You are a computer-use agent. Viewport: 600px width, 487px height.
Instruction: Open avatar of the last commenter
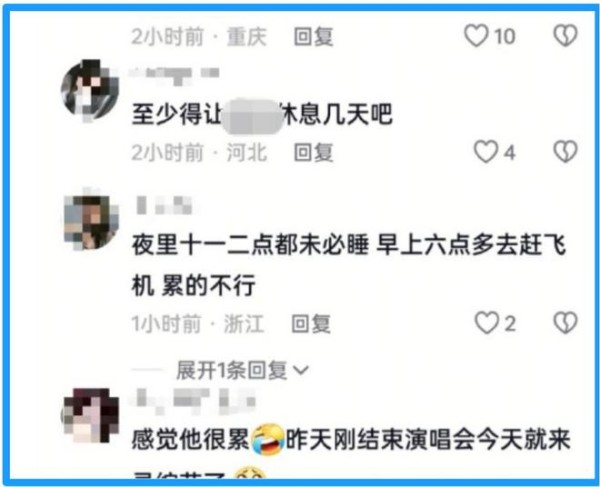click(x=91, y=415)
